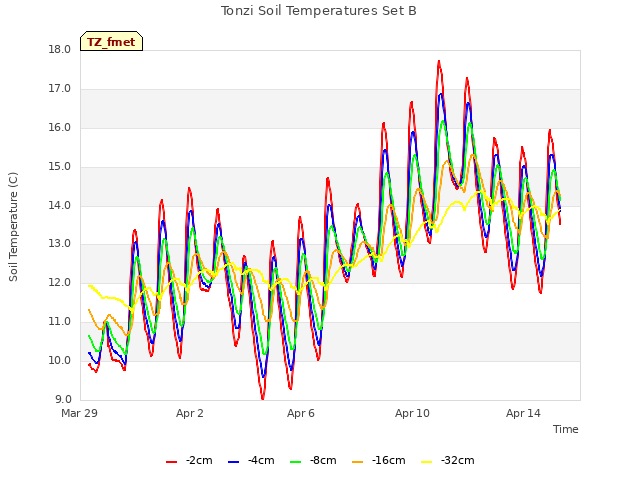
Task: Click the lowest red -2cm trough near 9.0
Action: click(x=262, y=398)
